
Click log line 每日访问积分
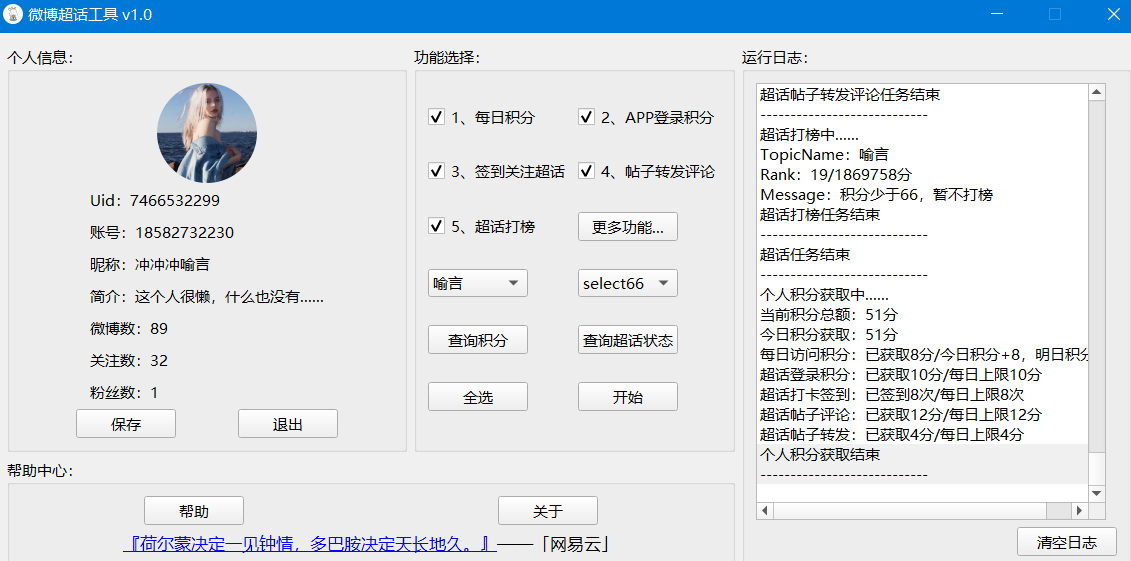tap(924, 355)
